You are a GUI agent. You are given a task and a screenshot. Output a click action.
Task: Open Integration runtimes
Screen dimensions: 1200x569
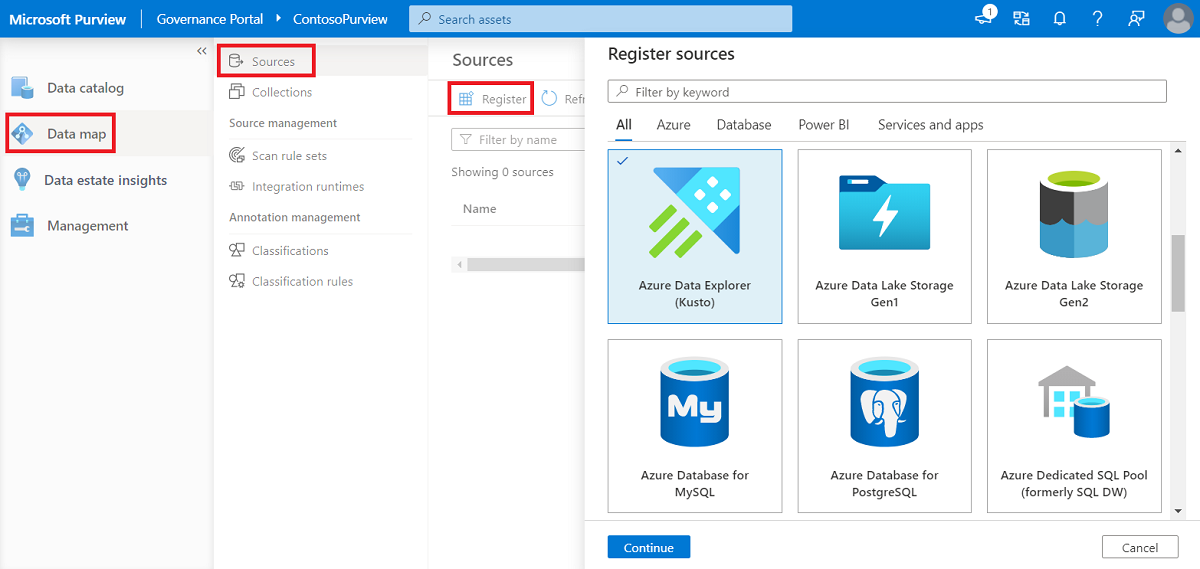coord(308,187)
